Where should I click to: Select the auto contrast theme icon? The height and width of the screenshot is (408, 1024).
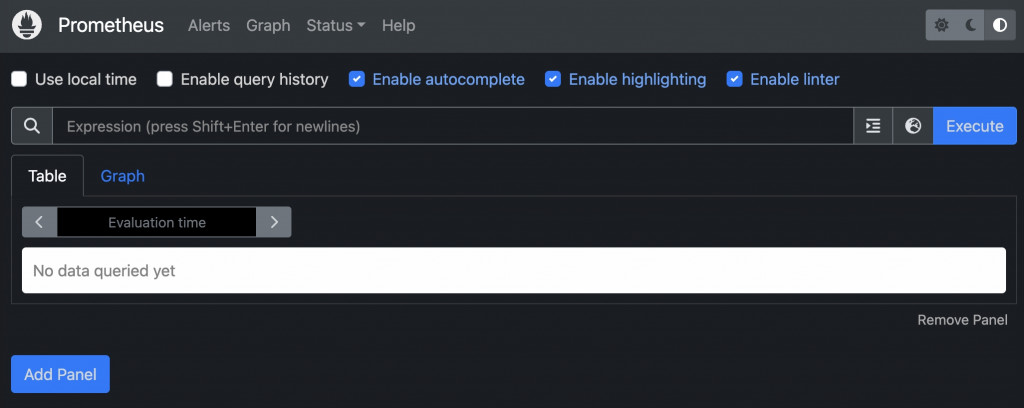998,26
